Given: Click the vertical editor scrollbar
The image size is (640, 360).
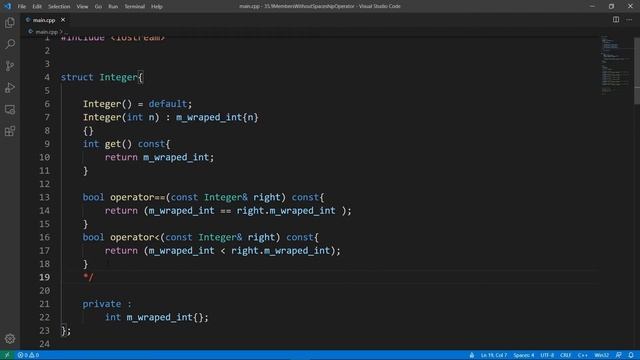Looking at the screenshot, I should coord(637,71).
